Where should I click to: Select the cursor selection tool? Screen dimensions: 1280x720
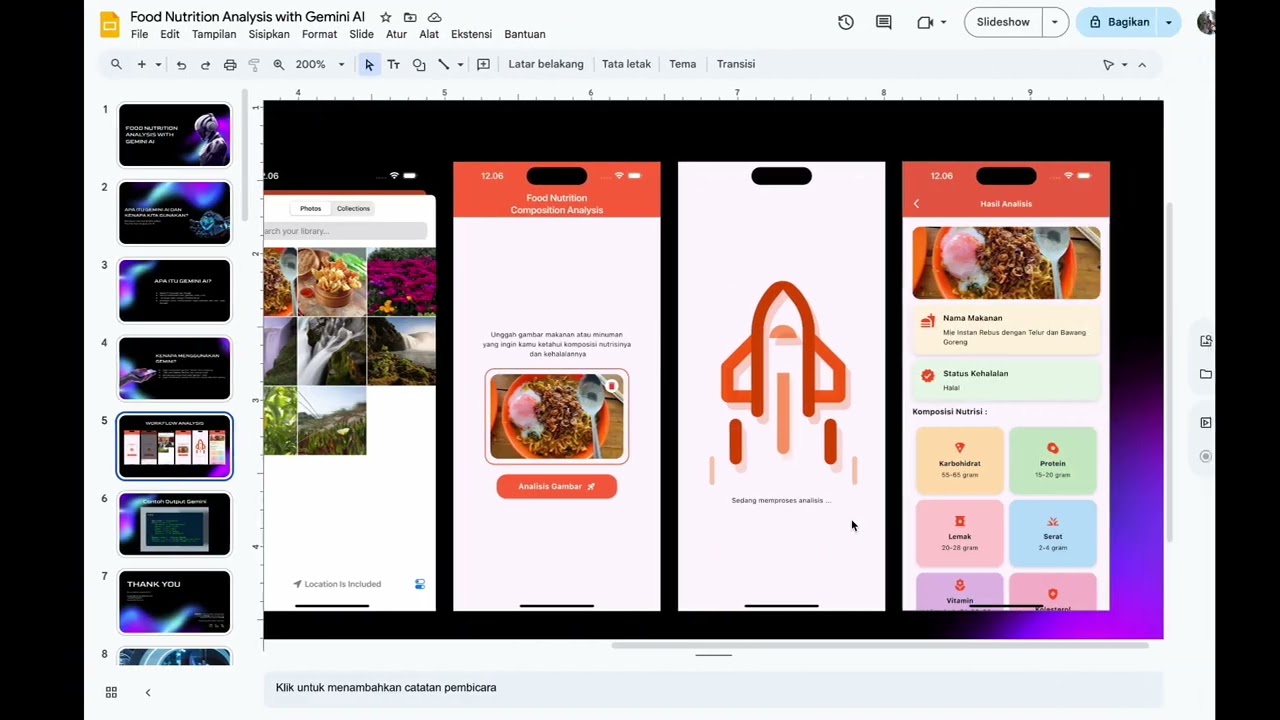click(x=369, y=64)
